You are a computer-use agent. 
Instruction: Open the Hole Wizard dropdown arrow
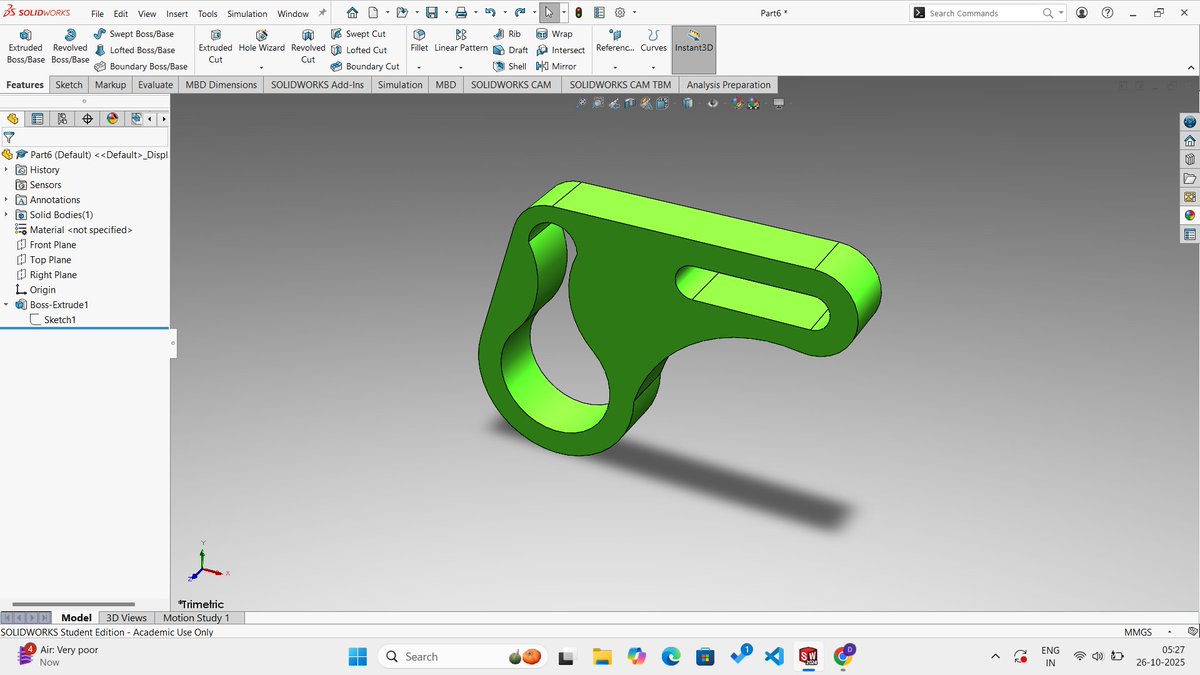point(262,67)
